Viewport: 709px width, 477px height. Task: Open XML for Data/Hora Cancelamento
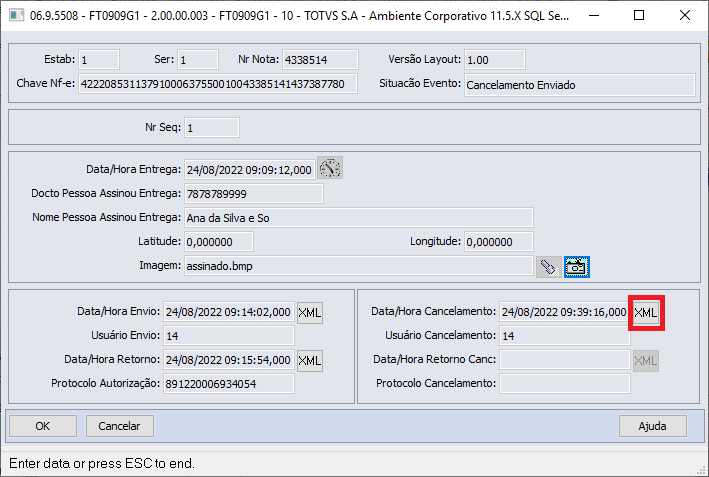[x=646, y=313]
